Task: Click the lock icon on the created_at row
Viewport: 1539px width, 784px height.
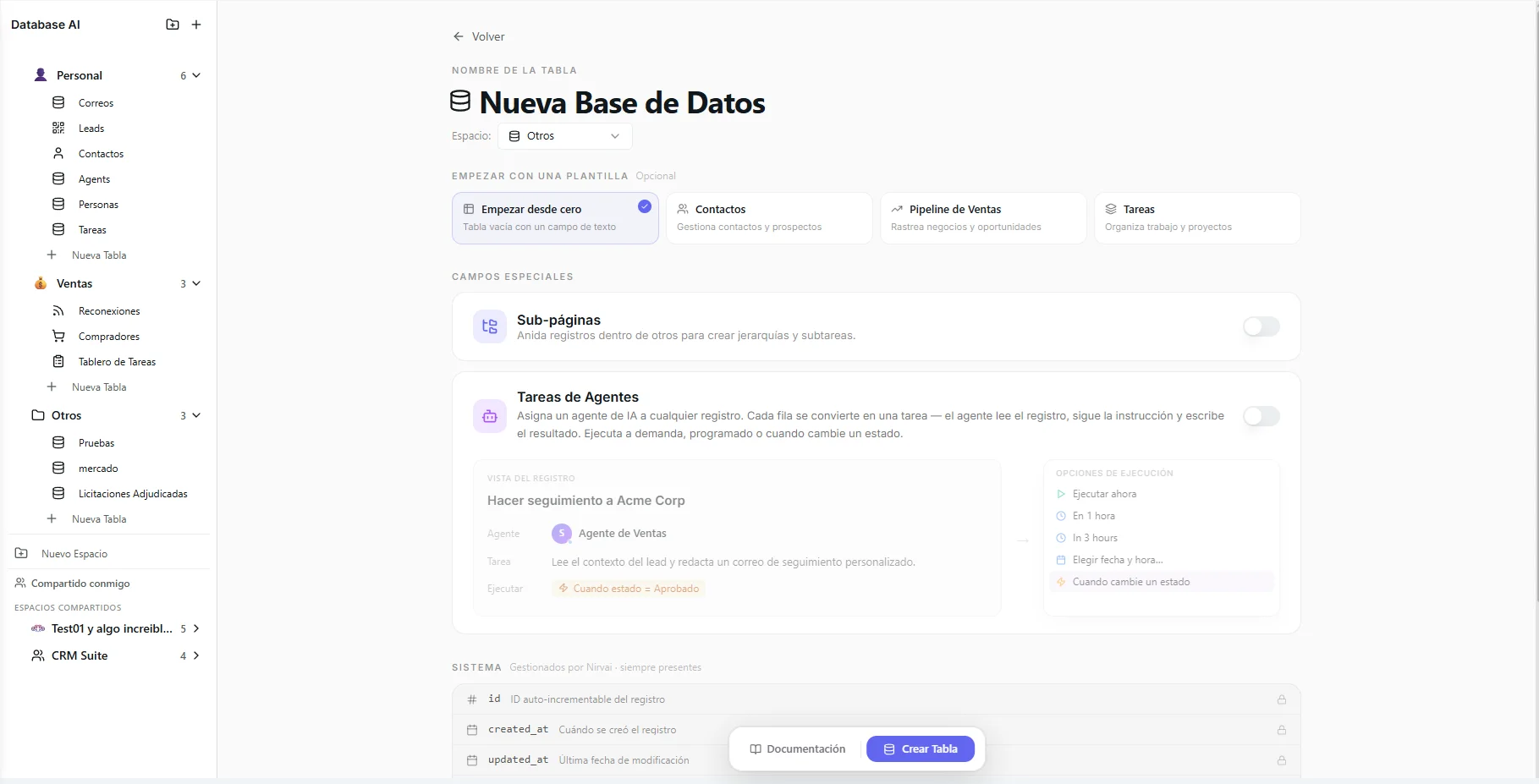Action: tap(1282, 730)
